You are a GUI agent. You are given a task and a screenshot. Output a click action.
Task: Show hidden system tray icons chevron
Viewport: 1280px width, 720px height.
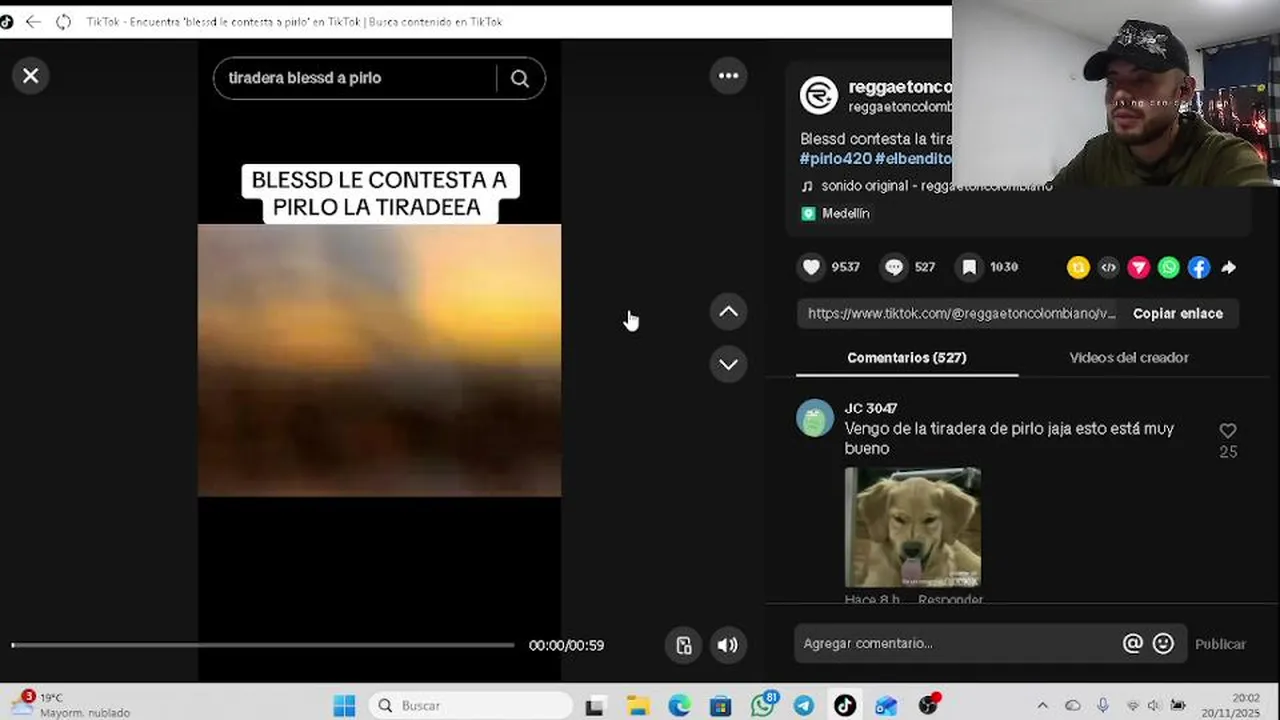[x=1042, y=705]
